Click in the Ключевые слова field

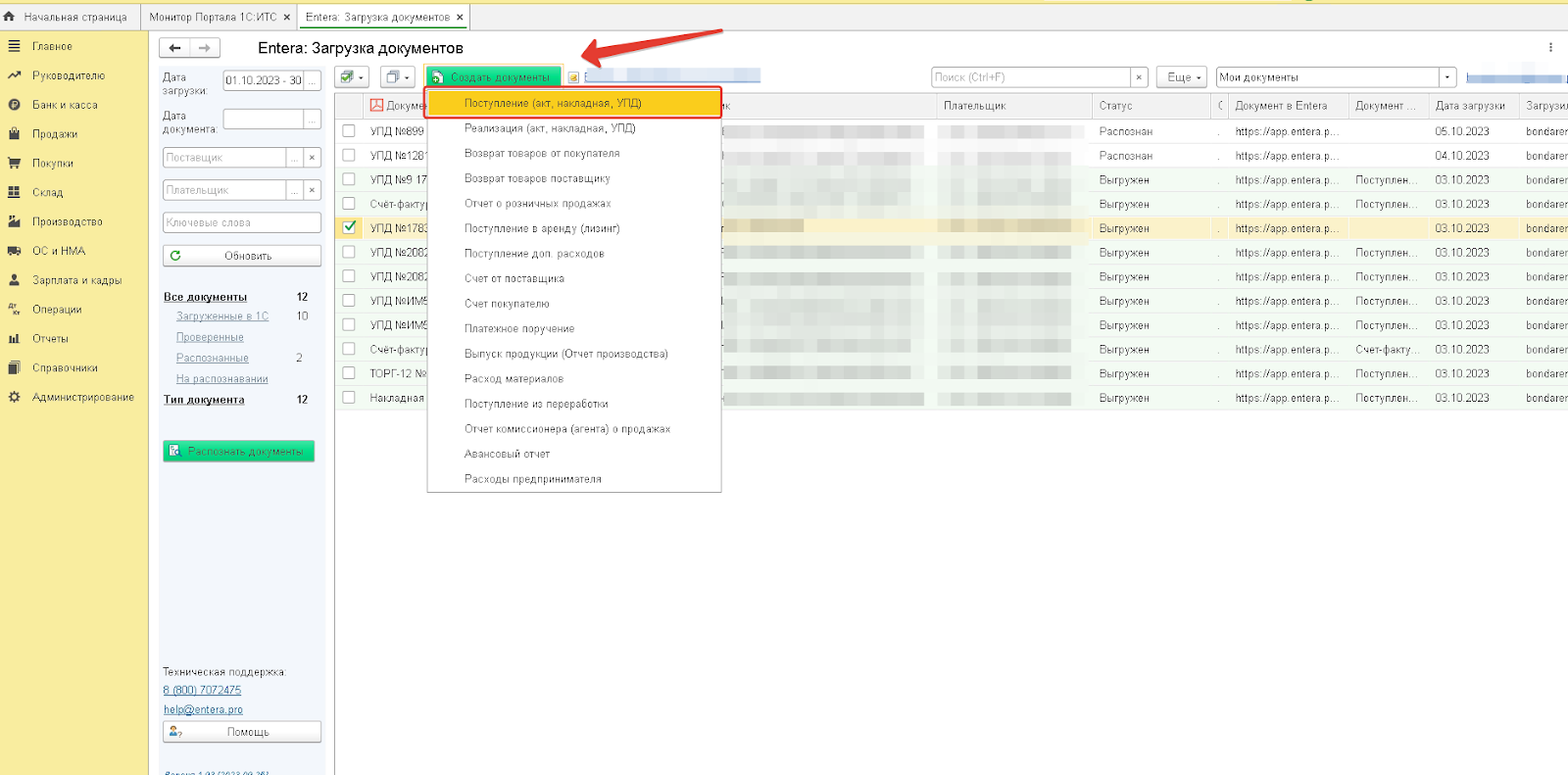pos(242,222)
